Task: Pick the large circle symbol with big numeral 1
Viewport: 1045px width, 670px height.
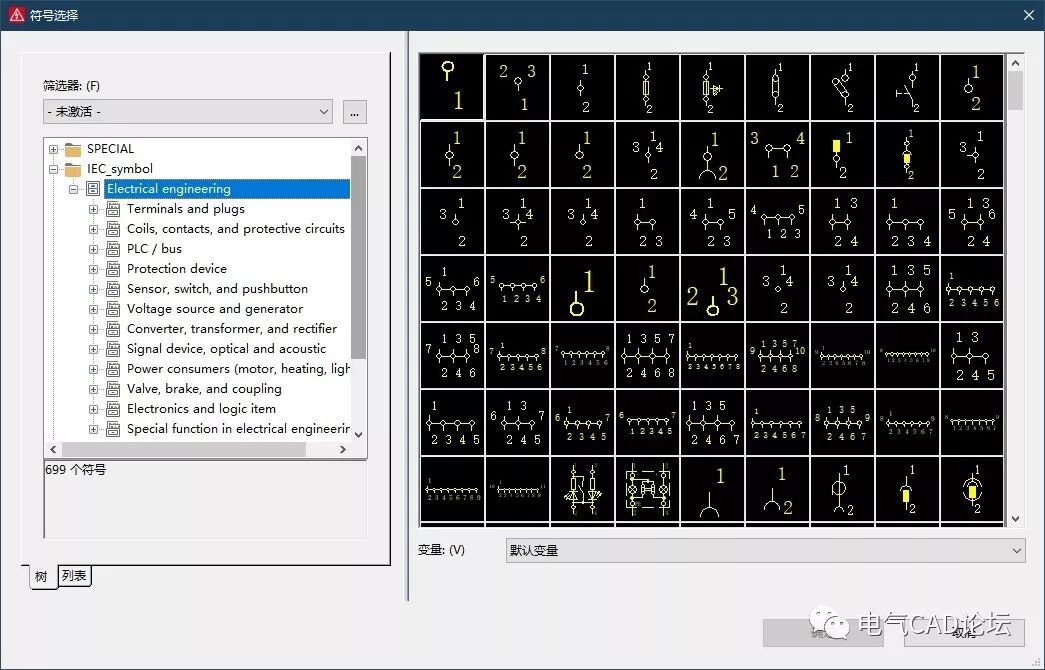Action: (582, 289)
